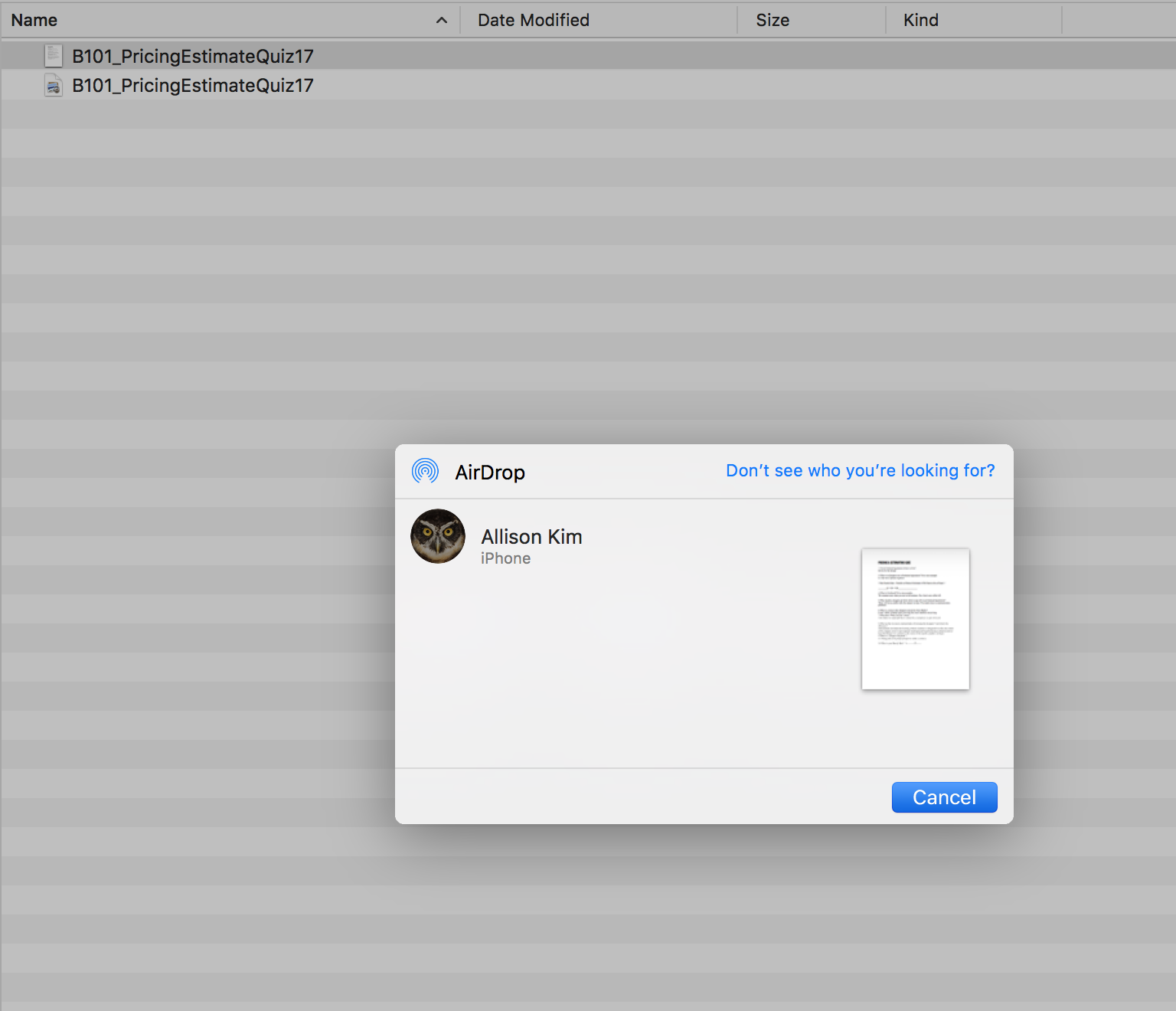The height and width of the screenshot is (1011, 1176).
Task: Click the AirDrop radar waves symbol
Action: (423, 471)
